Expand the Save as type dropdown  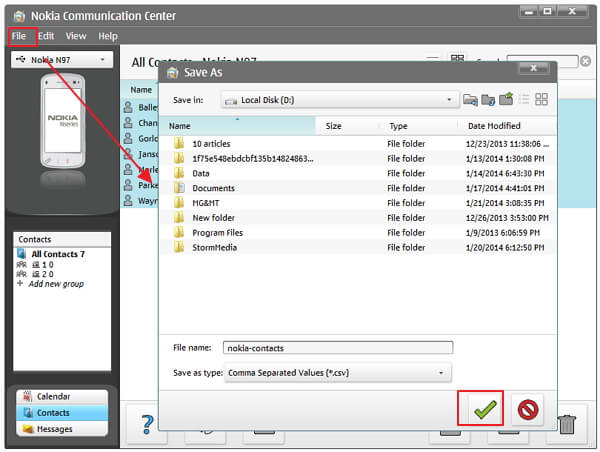338,372
